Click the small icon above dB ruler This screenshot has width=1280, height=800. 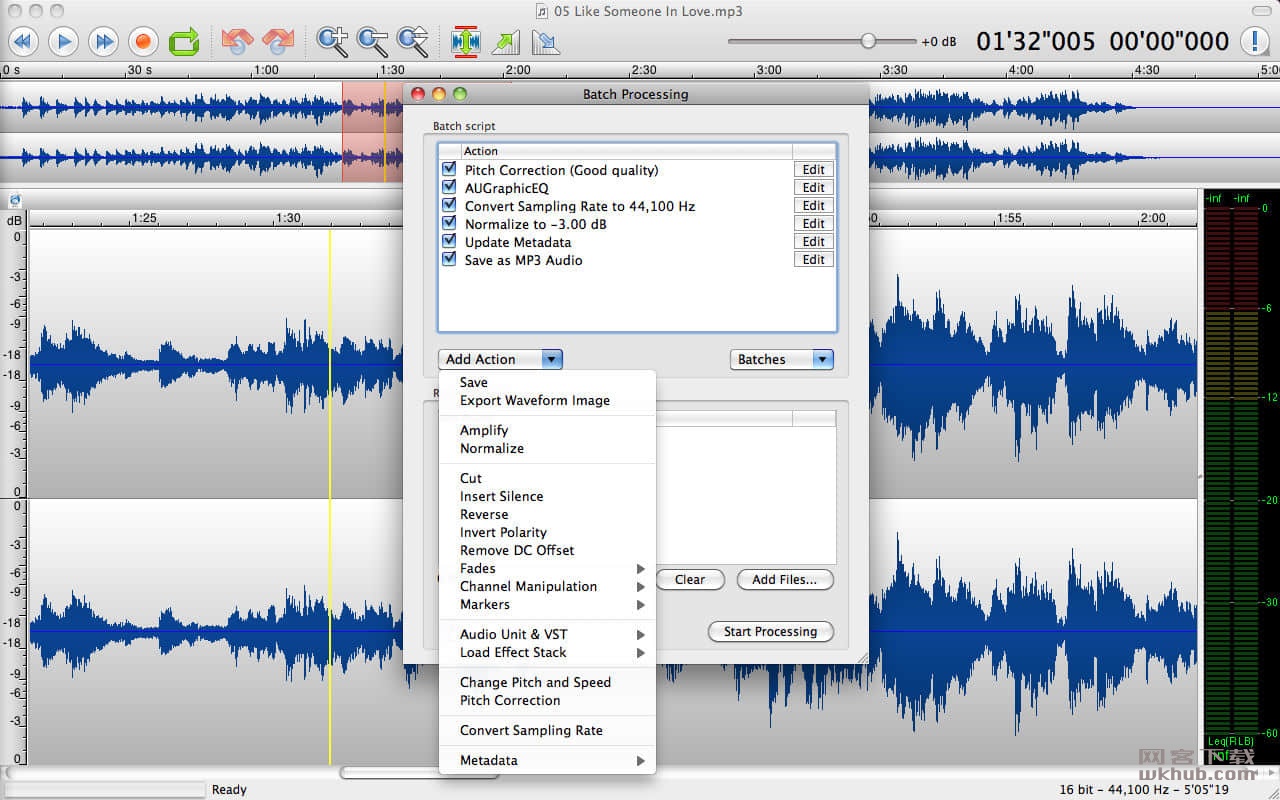15,201
